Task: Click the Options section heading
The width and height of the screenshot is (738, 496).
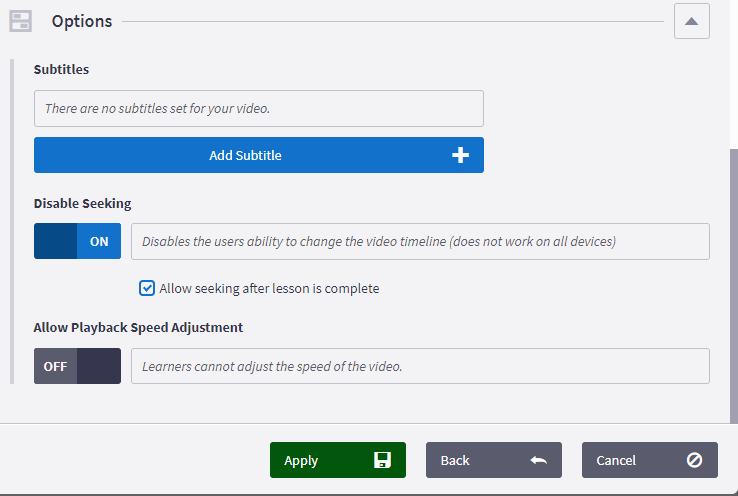Action: pyautogui.click(x=82, y=21)
